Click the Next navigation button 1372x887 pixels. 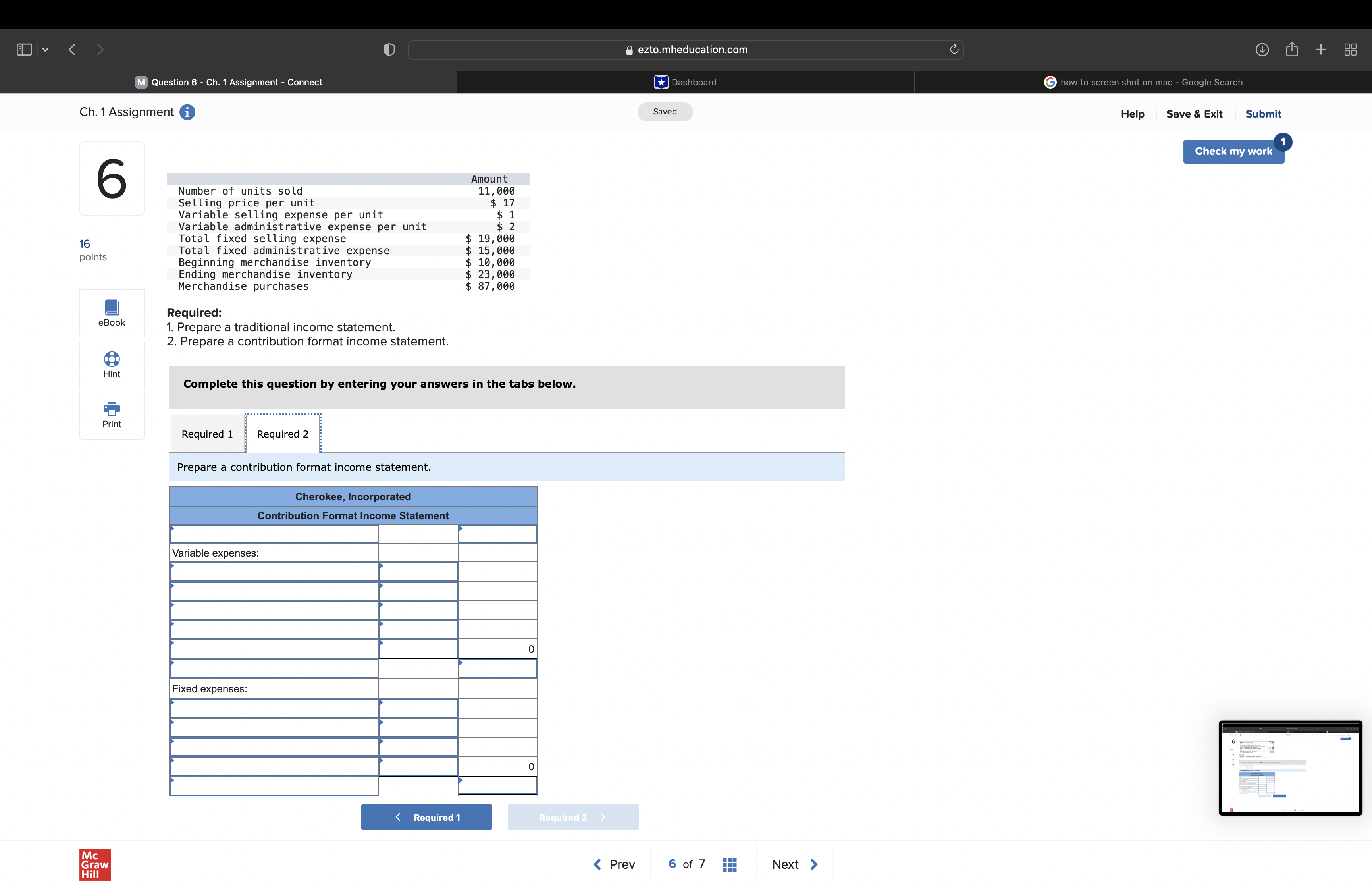[x=794, y=864]
